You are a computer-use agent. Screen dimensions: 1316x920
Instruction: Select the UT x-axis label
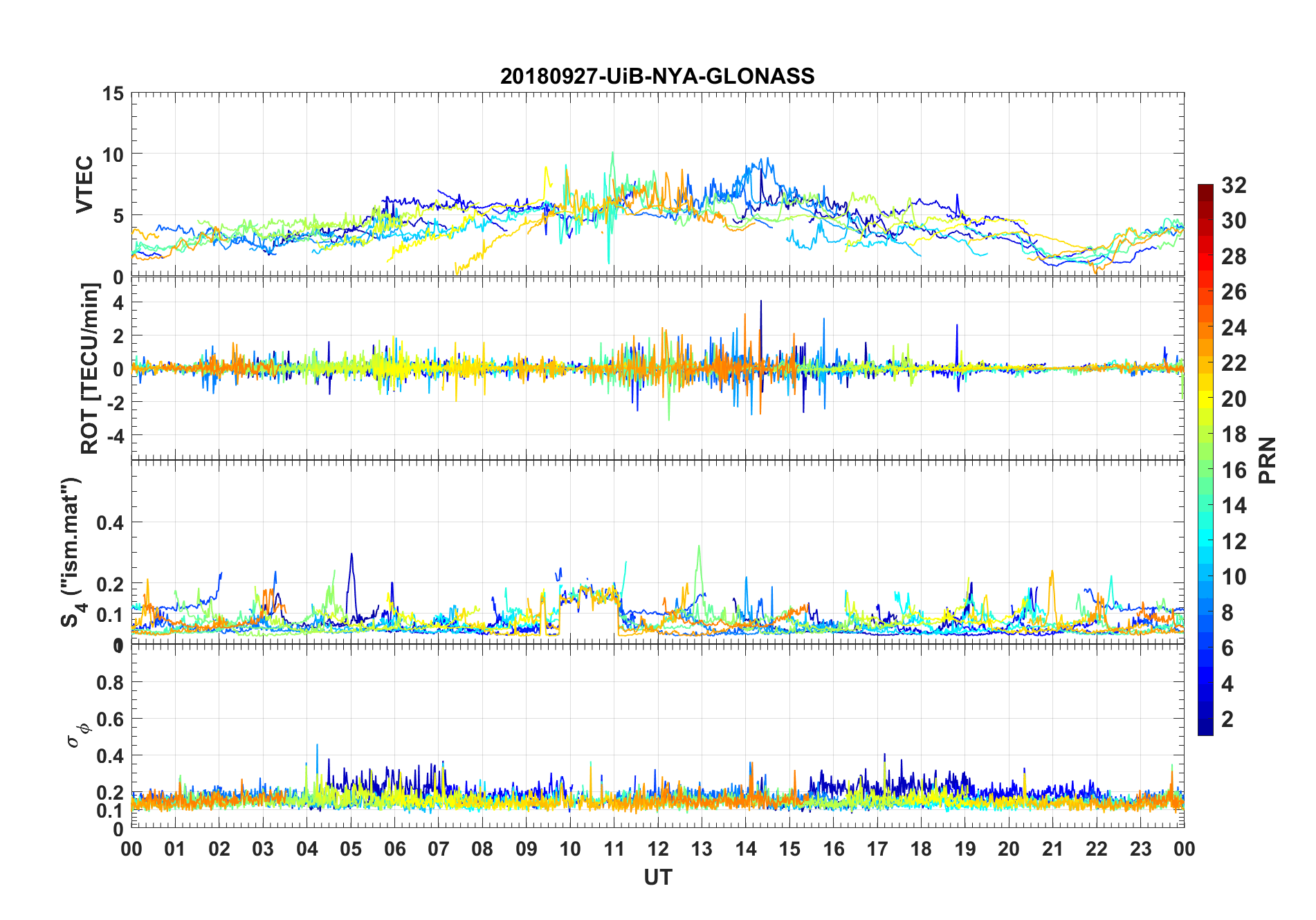tap(657, 878)
